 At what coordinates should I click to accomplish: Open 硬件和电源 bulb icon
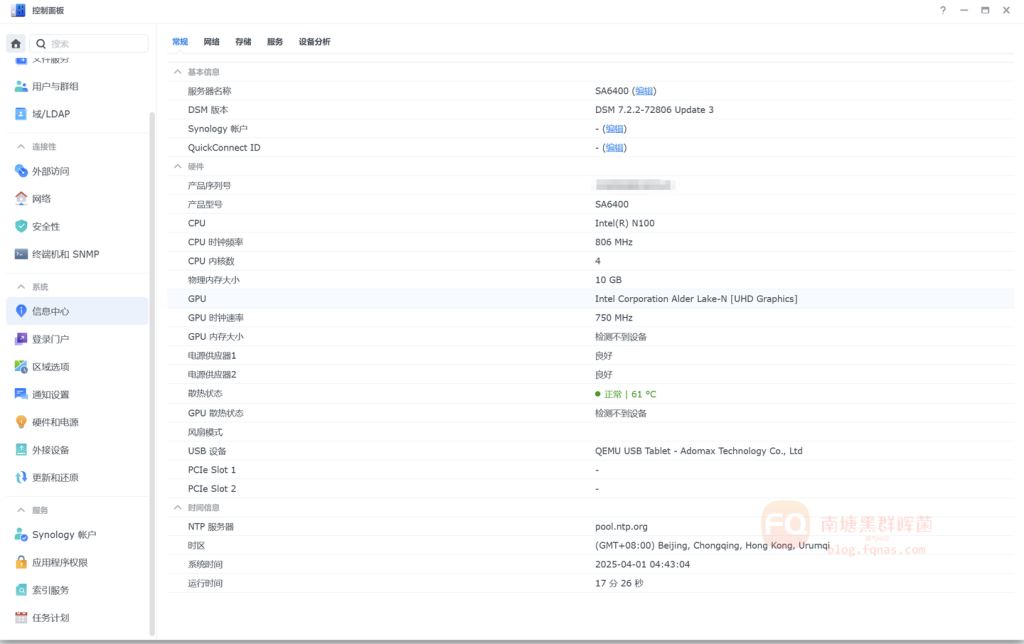tap(21, 422)
